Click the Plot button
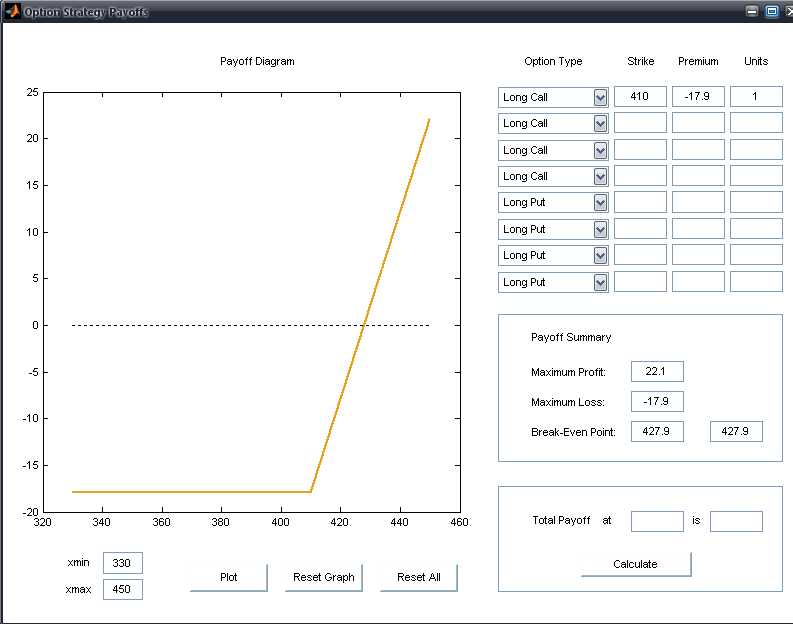The width and height of the screenshot is (793, 624). (x=229, y=577)
